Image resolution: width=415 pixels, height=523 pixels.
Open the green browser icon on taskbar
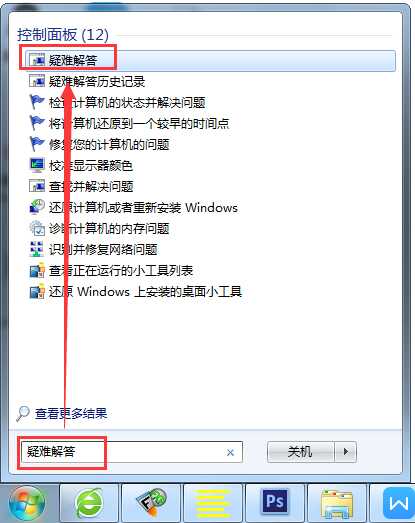(x=89, y=503)
